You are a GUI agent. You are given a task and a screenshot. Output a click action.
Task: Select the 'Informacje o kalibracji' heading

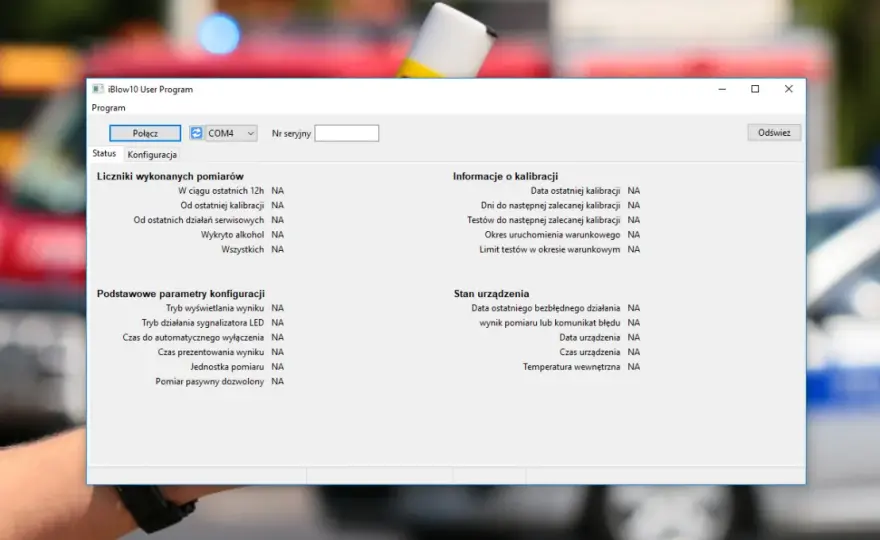(x=506, y=176)
